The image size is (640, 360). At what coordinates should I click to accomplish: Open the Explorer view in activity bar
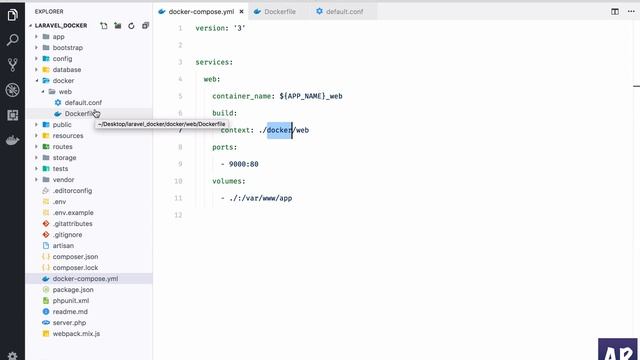pyautogui.click(x=12, y=15)
